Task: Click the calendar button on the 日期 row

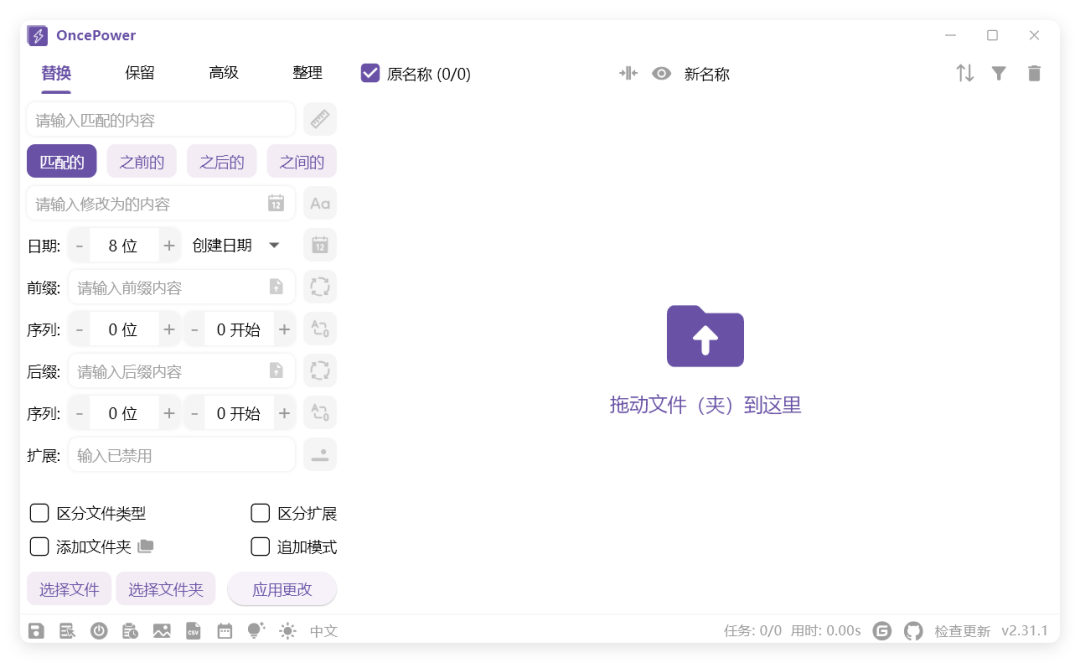Action: 320,245
